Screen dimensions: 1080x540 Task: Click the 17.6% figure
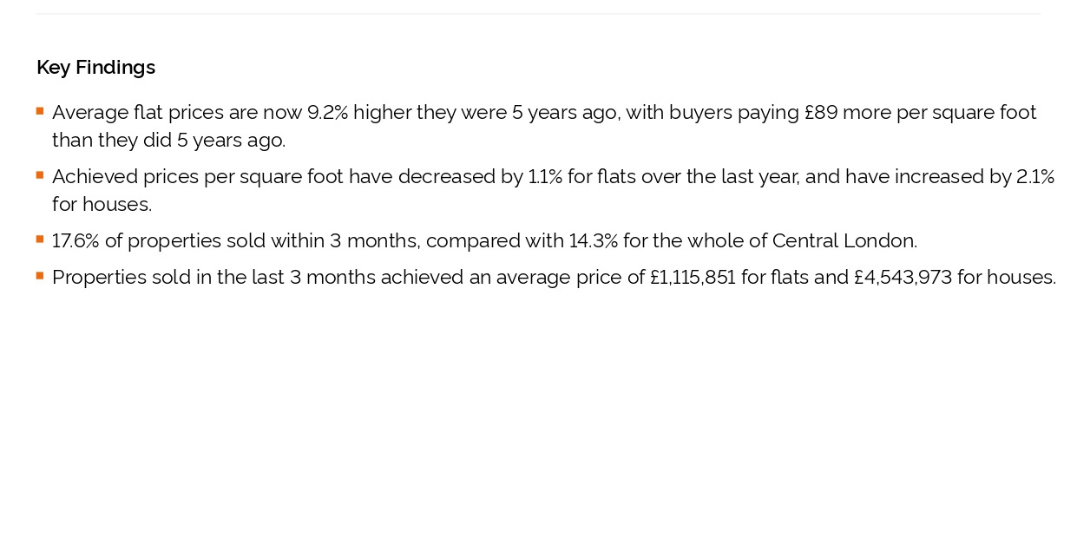(74, 241)
